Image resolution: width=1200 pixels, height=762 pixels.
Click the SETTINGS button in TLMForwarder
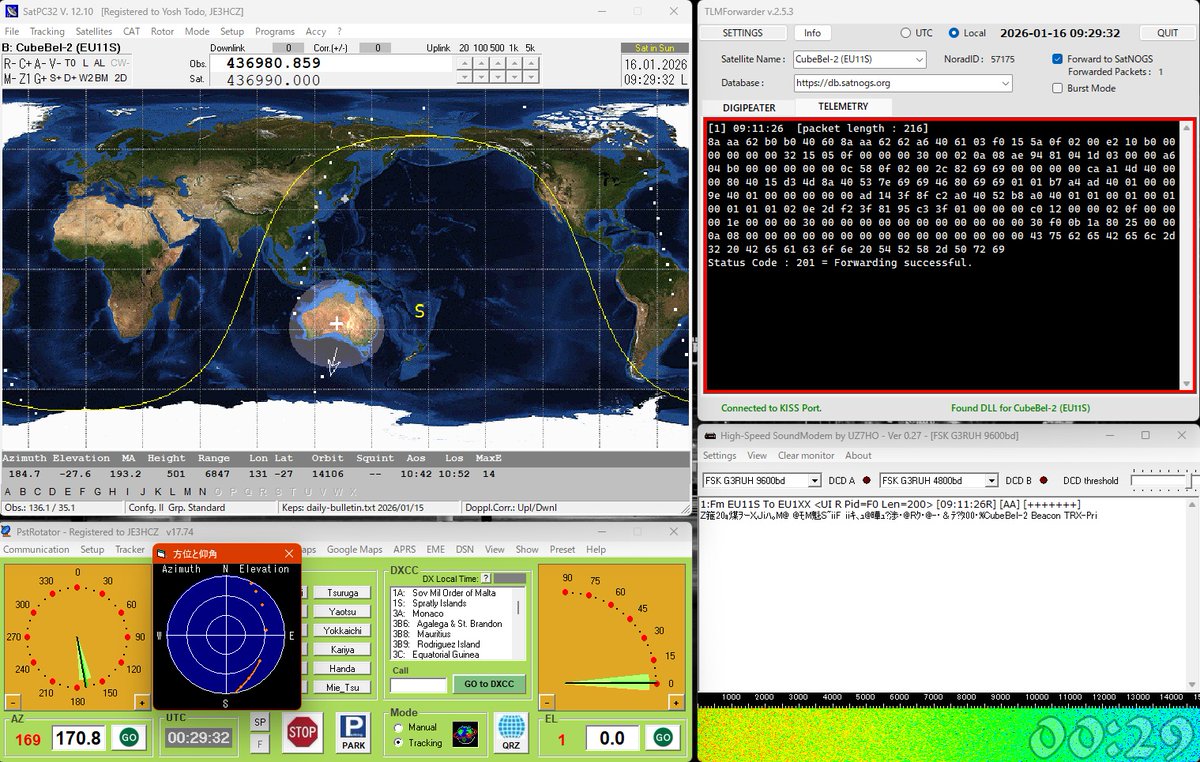(x=743, y=33)
